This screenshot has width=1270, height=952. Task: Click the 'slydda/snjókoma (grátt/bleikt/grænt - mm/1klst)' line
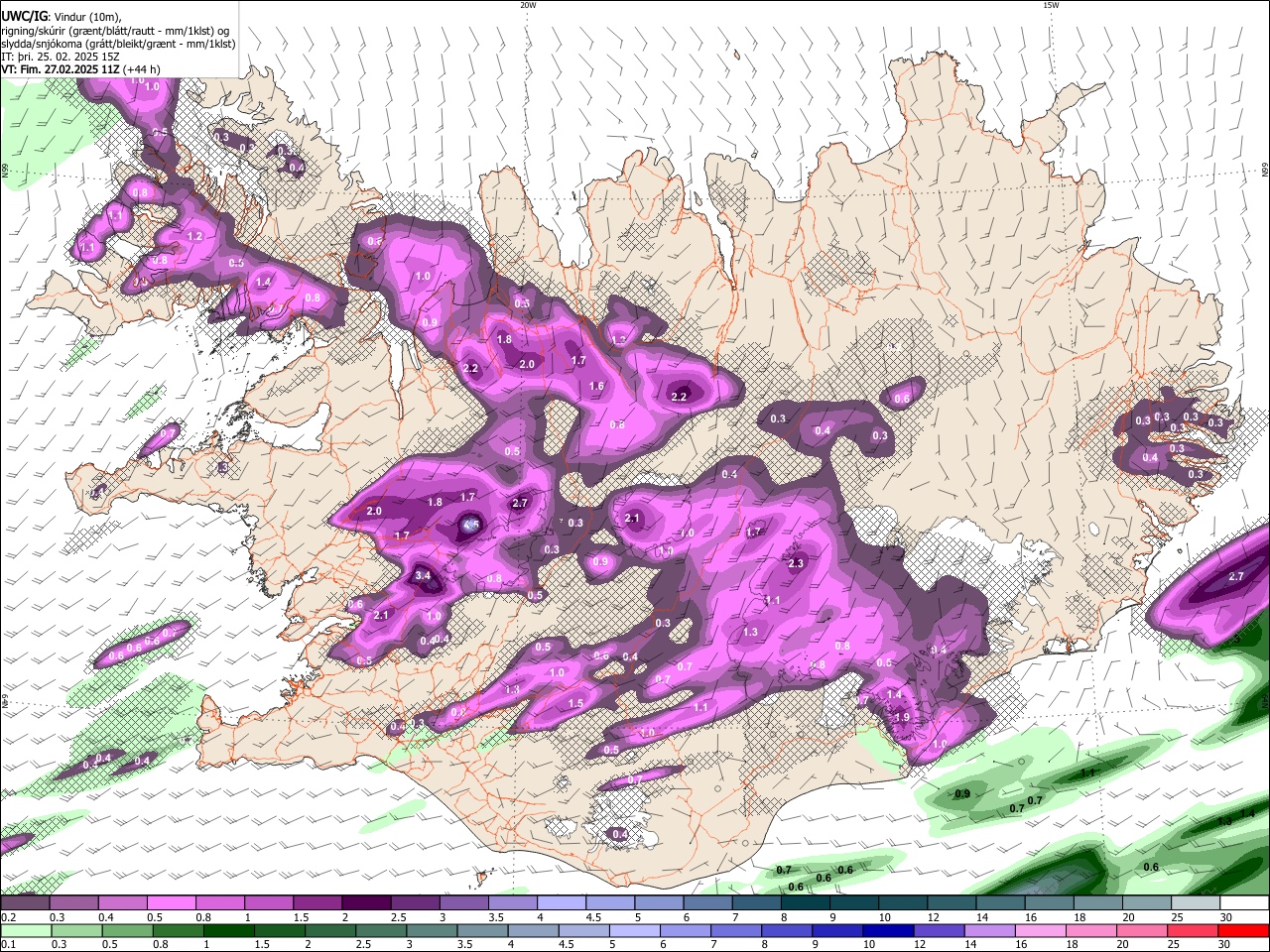pyautogui.click(x=118, y=43)
